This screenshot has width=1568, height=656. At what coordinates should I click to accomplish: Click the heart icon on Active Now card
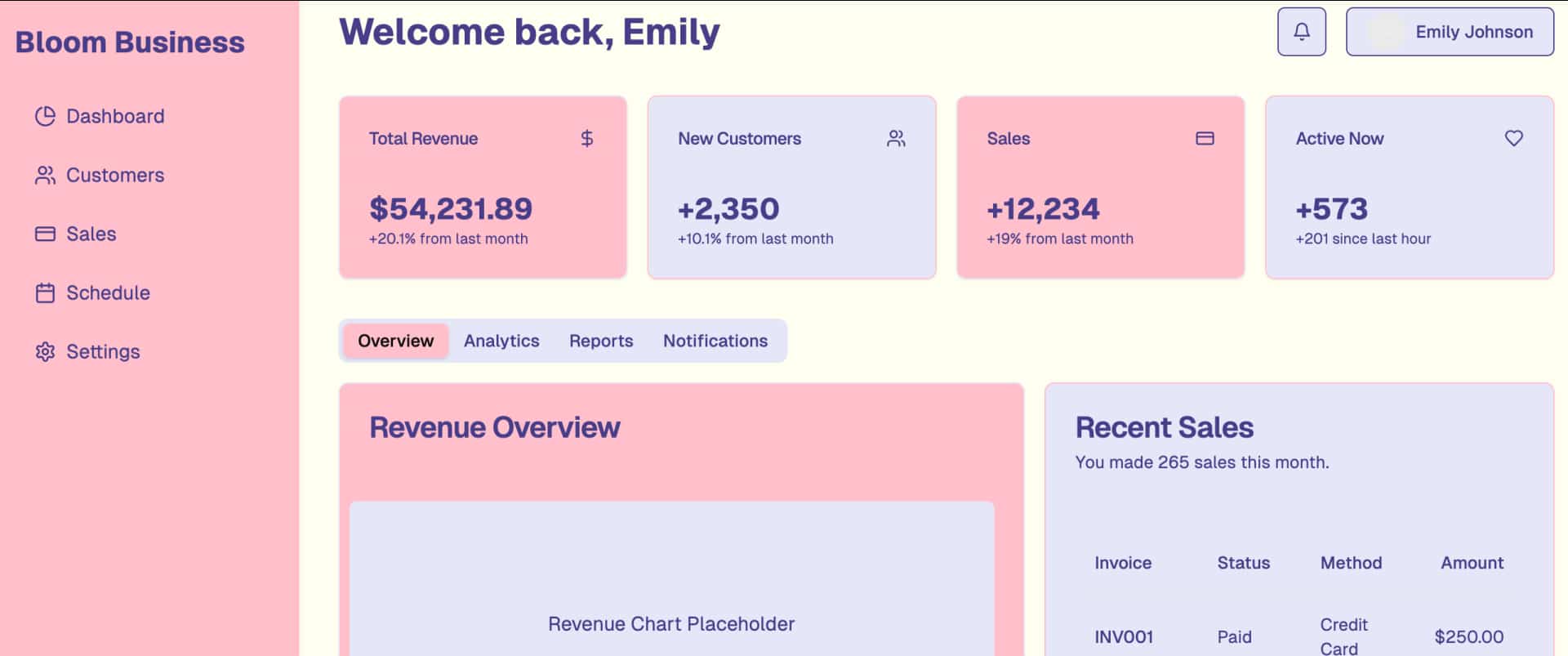pyautogui.click(x=1513, y=139)
